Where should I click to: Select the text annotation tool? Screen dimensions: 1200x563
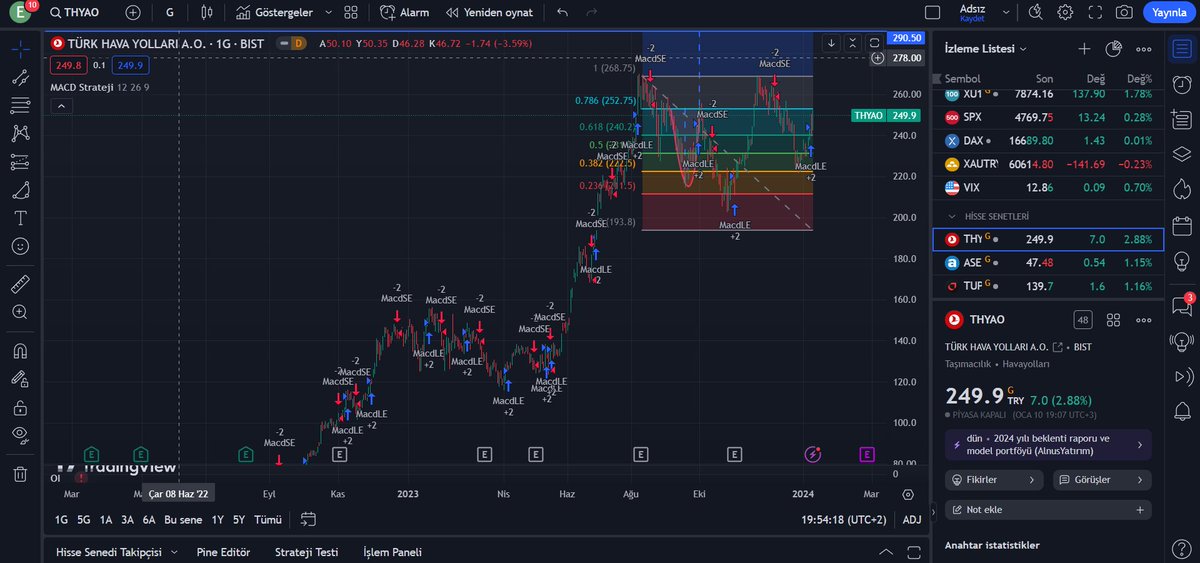tap(20, 218)
